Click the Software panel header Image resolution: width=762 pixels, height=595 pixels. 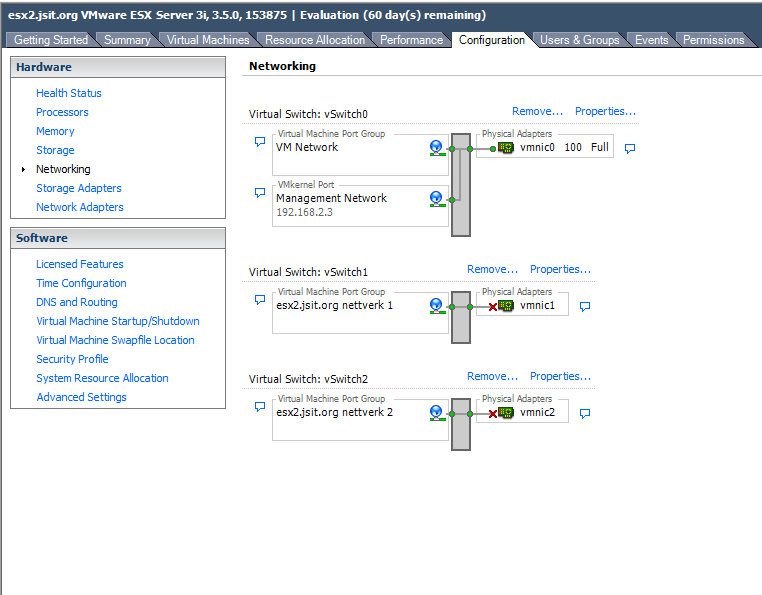pyautogui.click(x=118, y=238)
